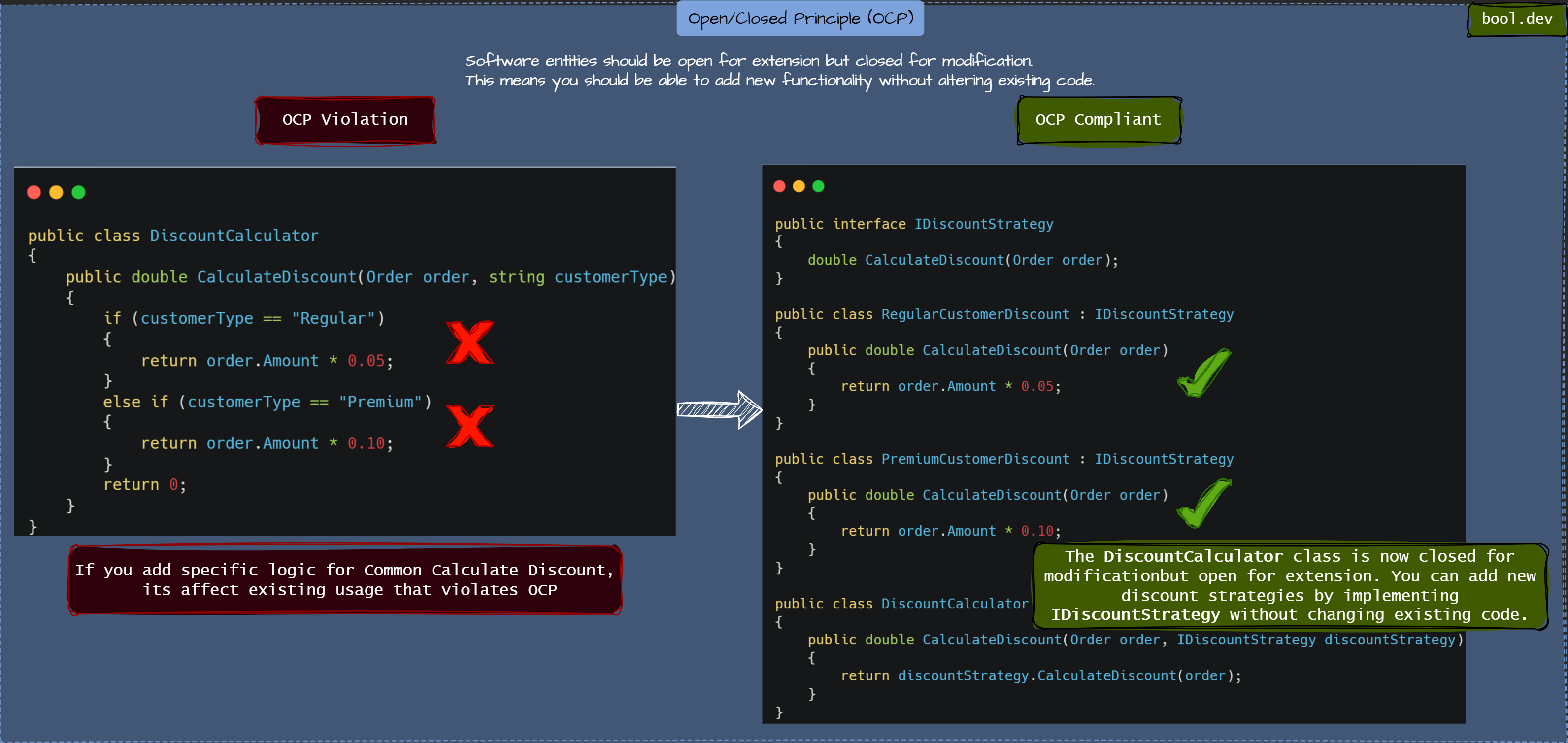Viewport: 1568px width, 743px height.
Task: Click "return order.Amount * 0.10;" in the violation window
Action: [x=267, y=443]
